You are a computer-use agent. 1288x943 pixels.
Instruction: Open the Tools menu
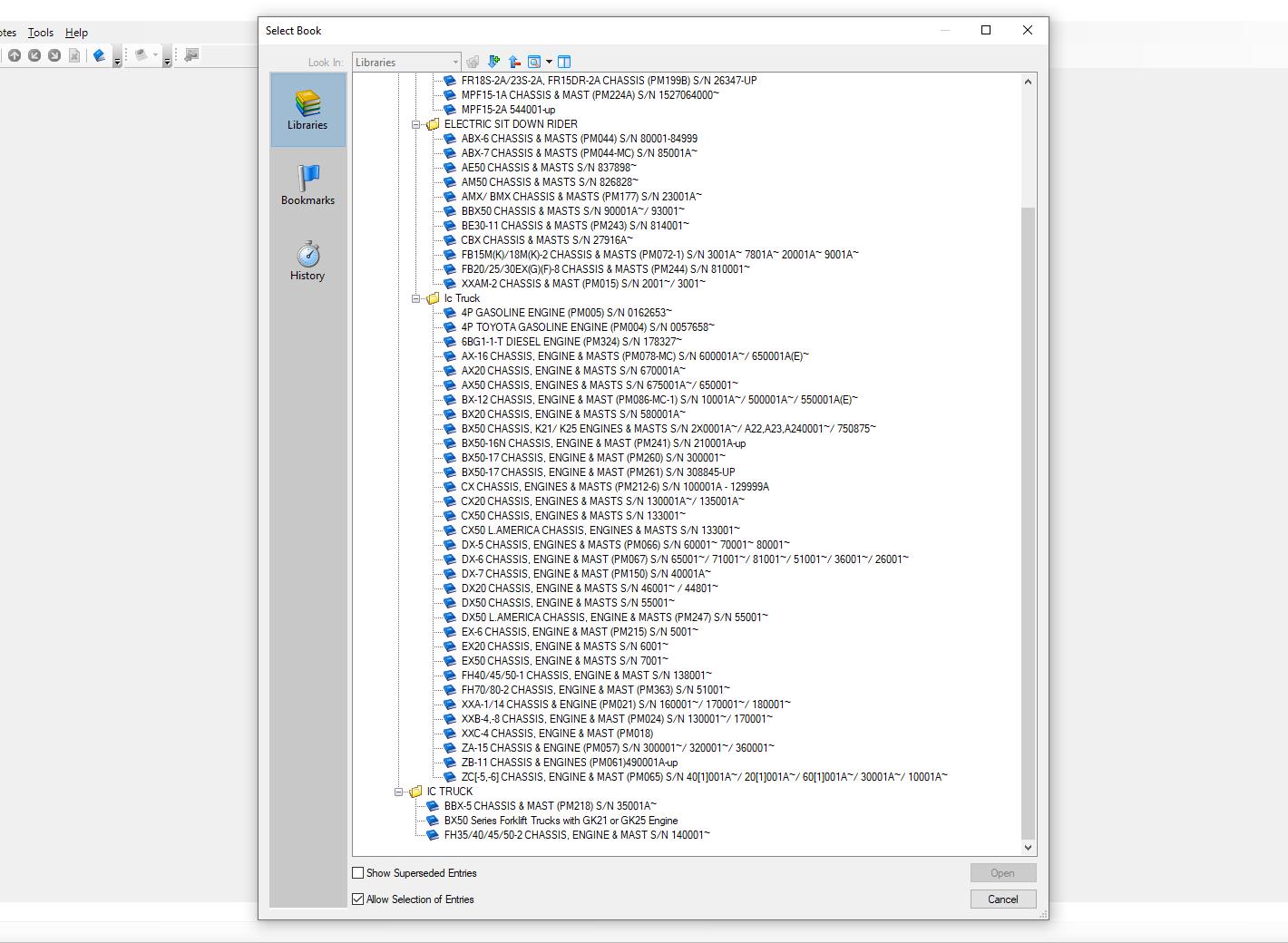40,32
